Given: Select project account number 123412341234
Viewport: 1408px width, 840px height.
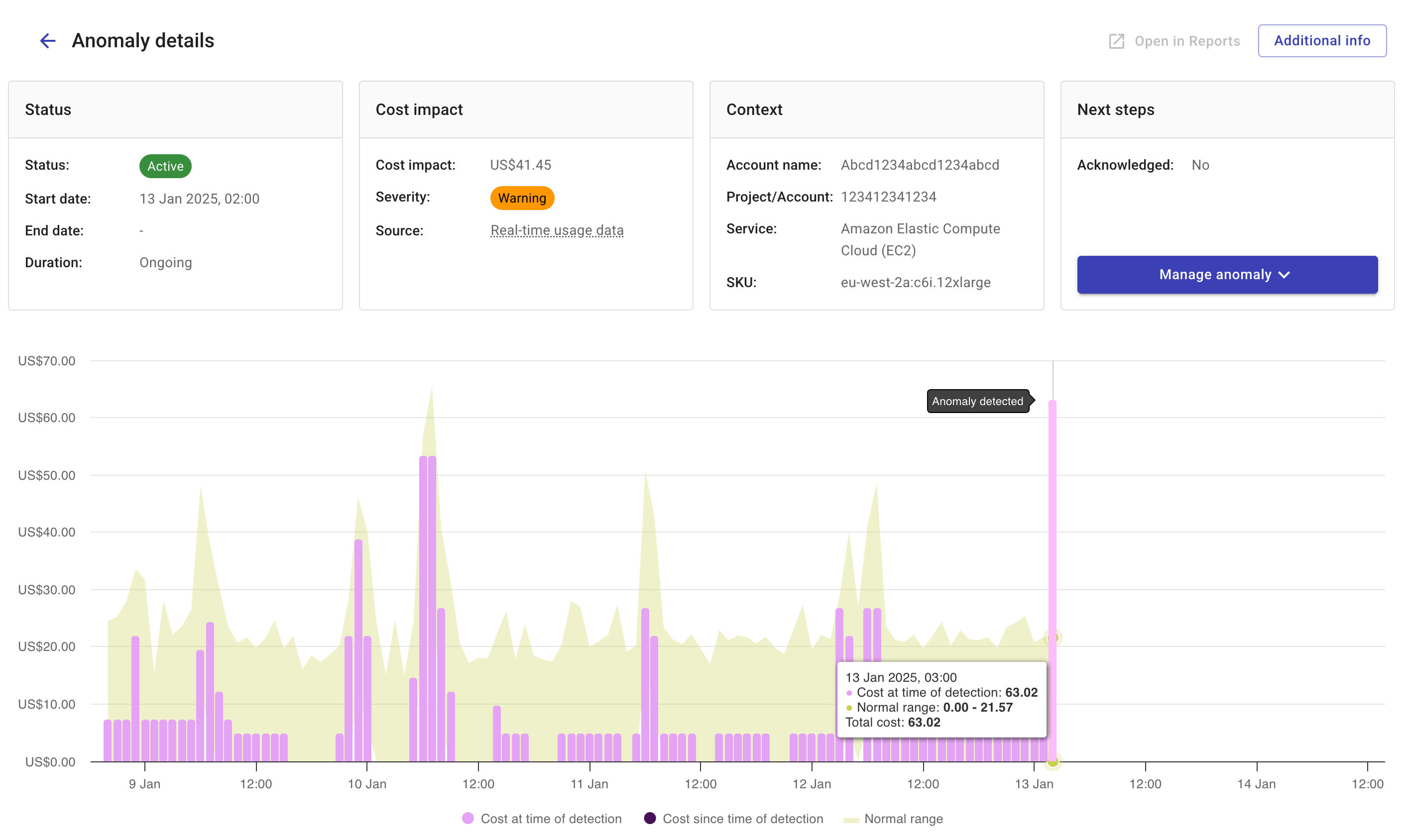Looking at the screenshot, I should pyautogui.click(x=888, y=197).
